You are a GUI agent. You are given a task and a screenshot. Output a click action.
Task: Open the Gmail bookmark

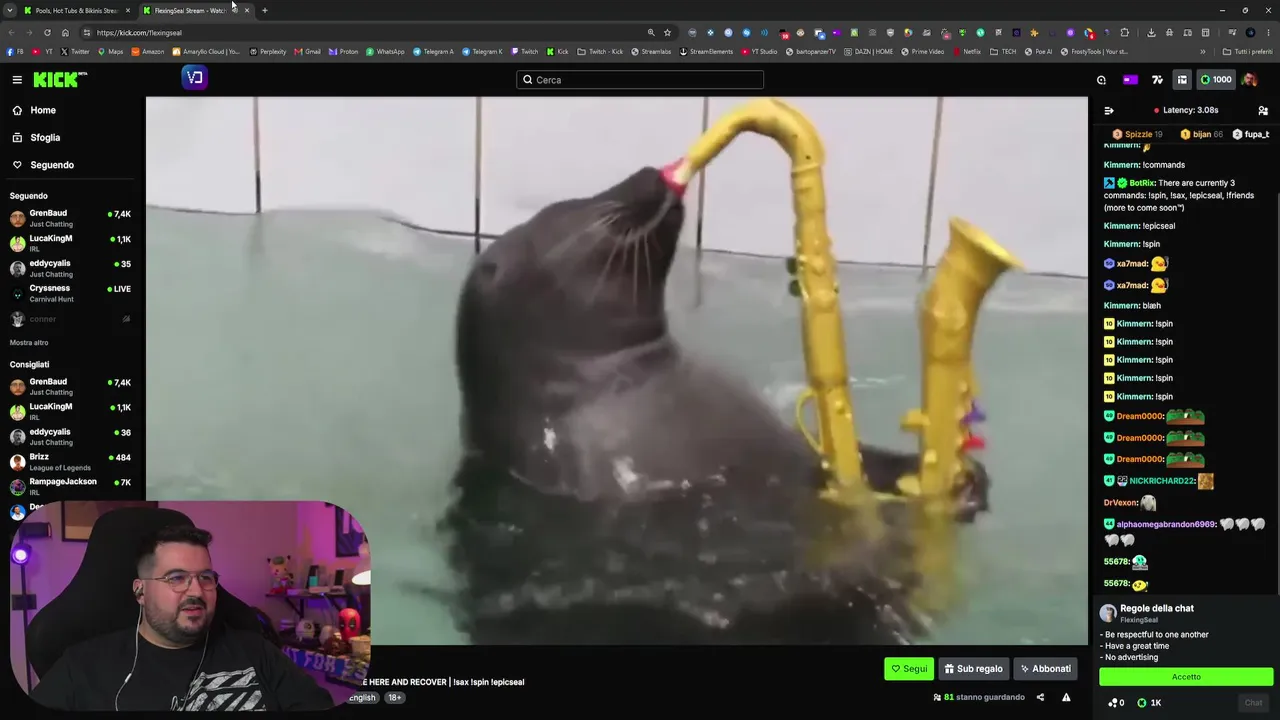click(x=308, y=52)
